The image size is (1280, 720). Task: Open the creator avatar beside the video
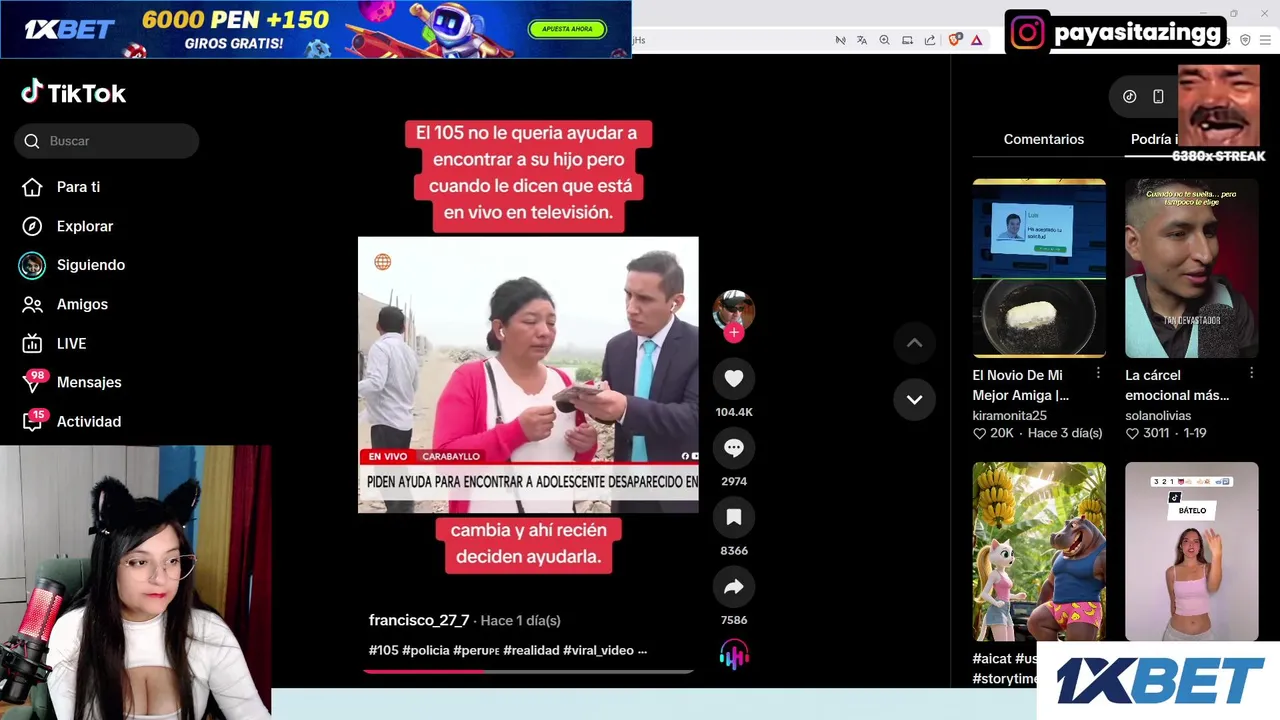pos(734,310)
